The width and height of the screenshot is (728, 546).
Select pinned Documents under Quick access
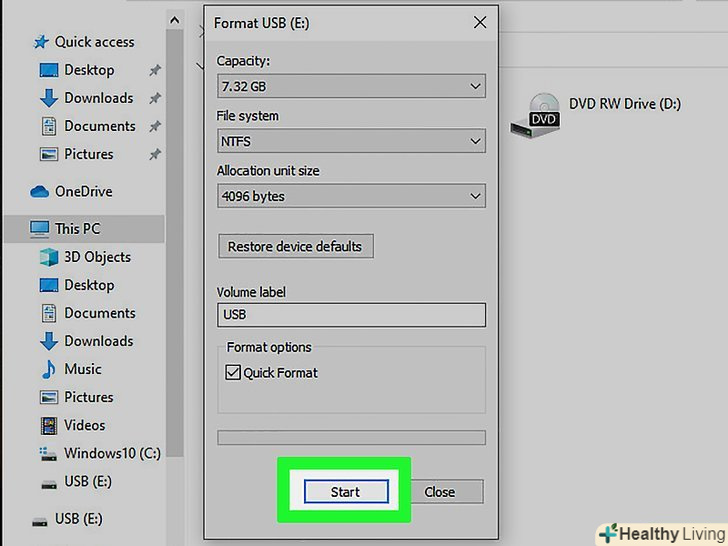coord(88,126)
